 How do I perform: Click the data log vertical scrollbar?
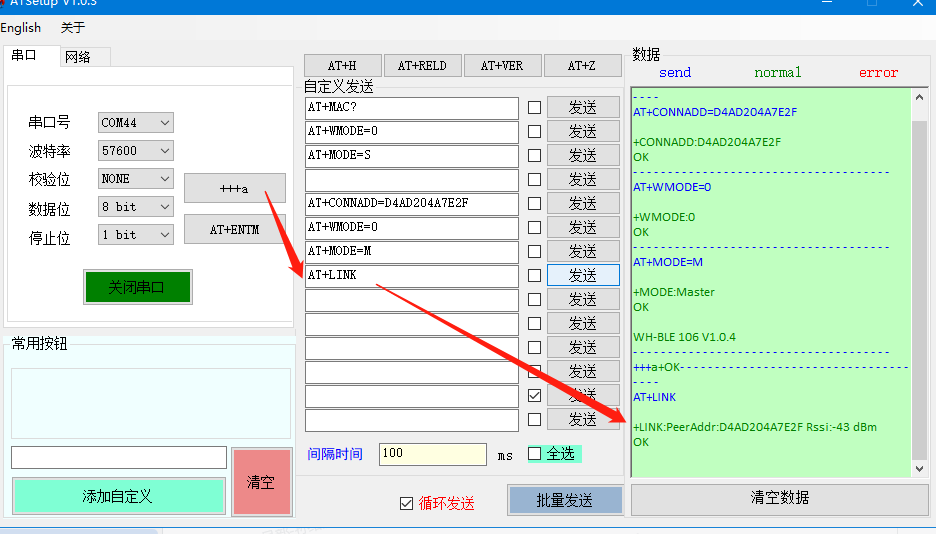(920, 280)
